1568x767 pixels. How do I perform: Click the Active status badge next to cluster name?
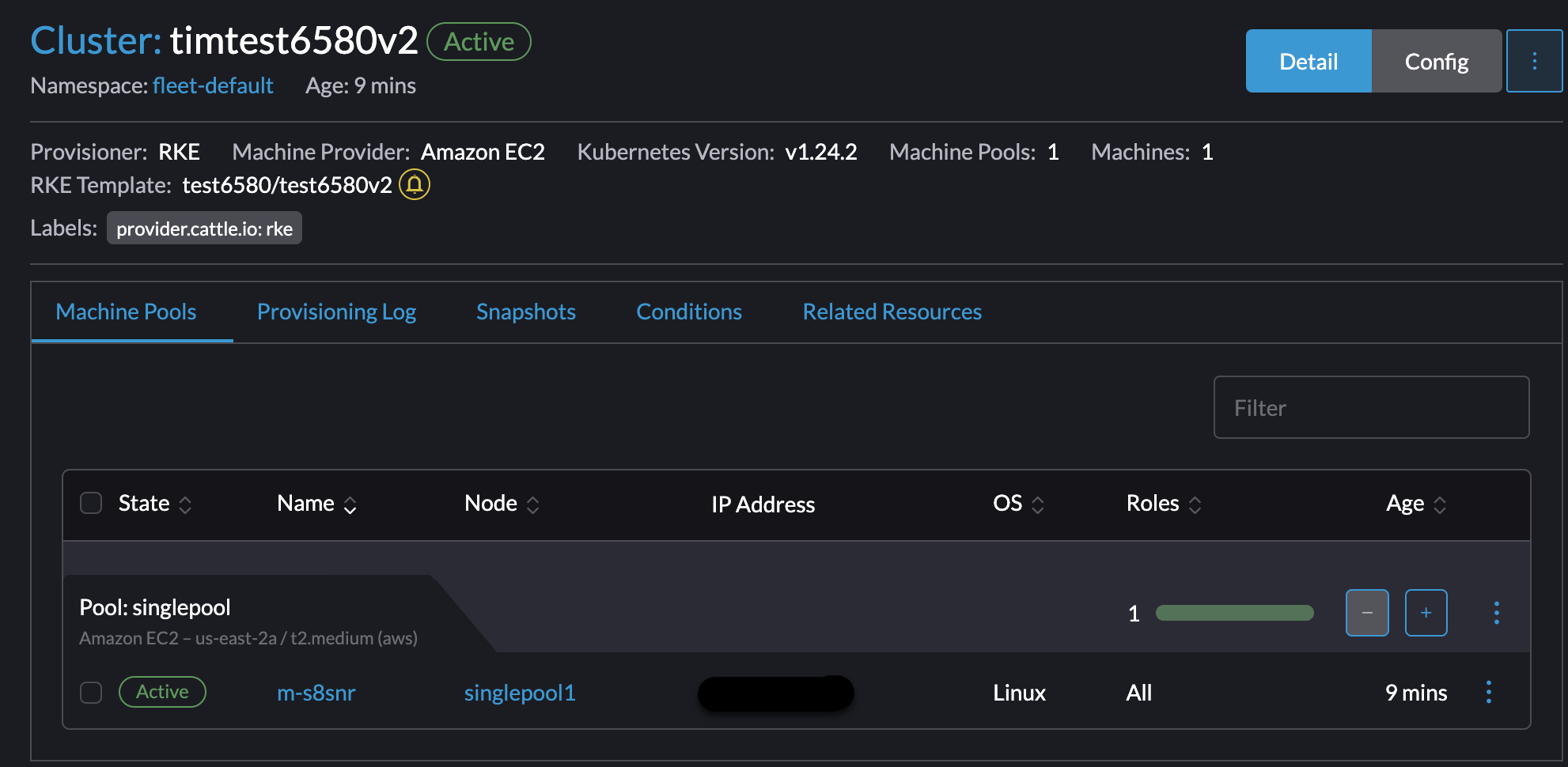(478, 41)
